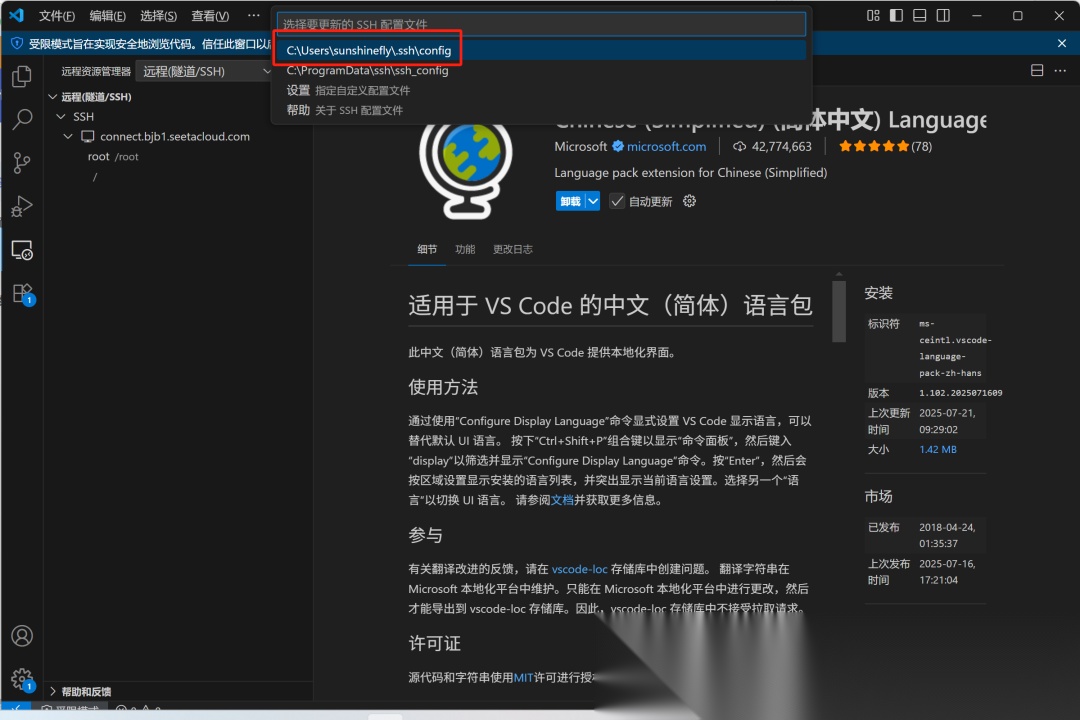Click SSH config file search input
Viewport: 1080px width, 720px height.
click(x=541, y=24)
